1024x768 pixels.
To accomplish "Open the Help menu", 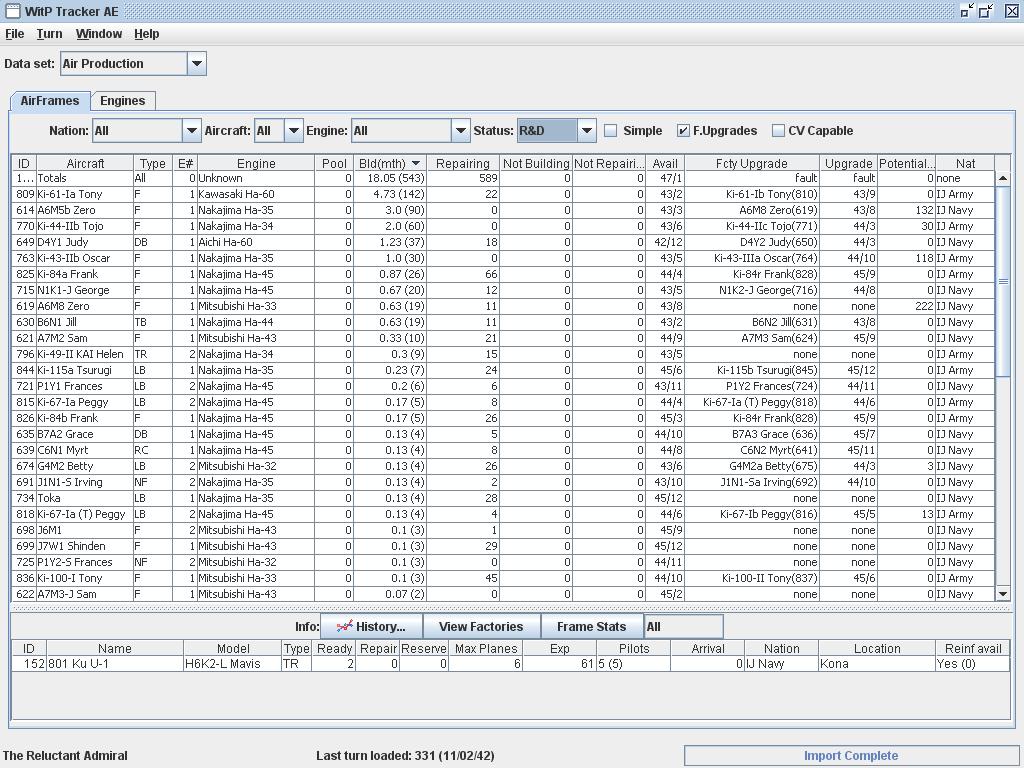I will tap(147, 34).
